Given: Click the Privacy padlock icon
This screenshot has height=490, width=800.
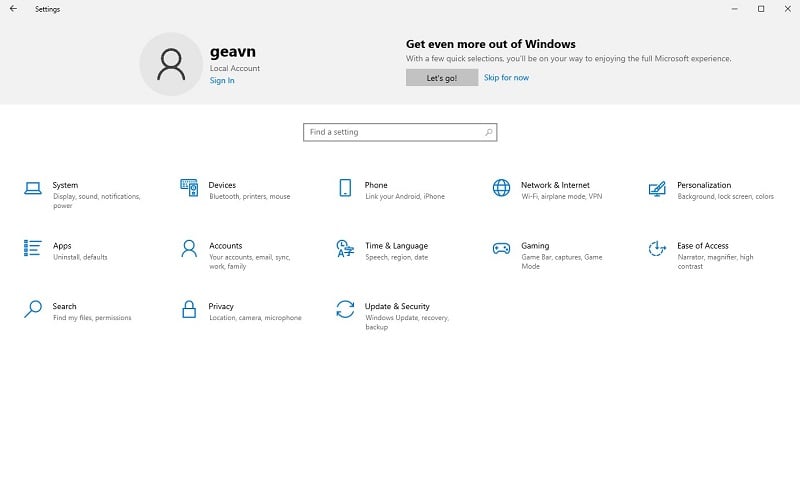Looking at the screenshot, I should coord(189,309).
